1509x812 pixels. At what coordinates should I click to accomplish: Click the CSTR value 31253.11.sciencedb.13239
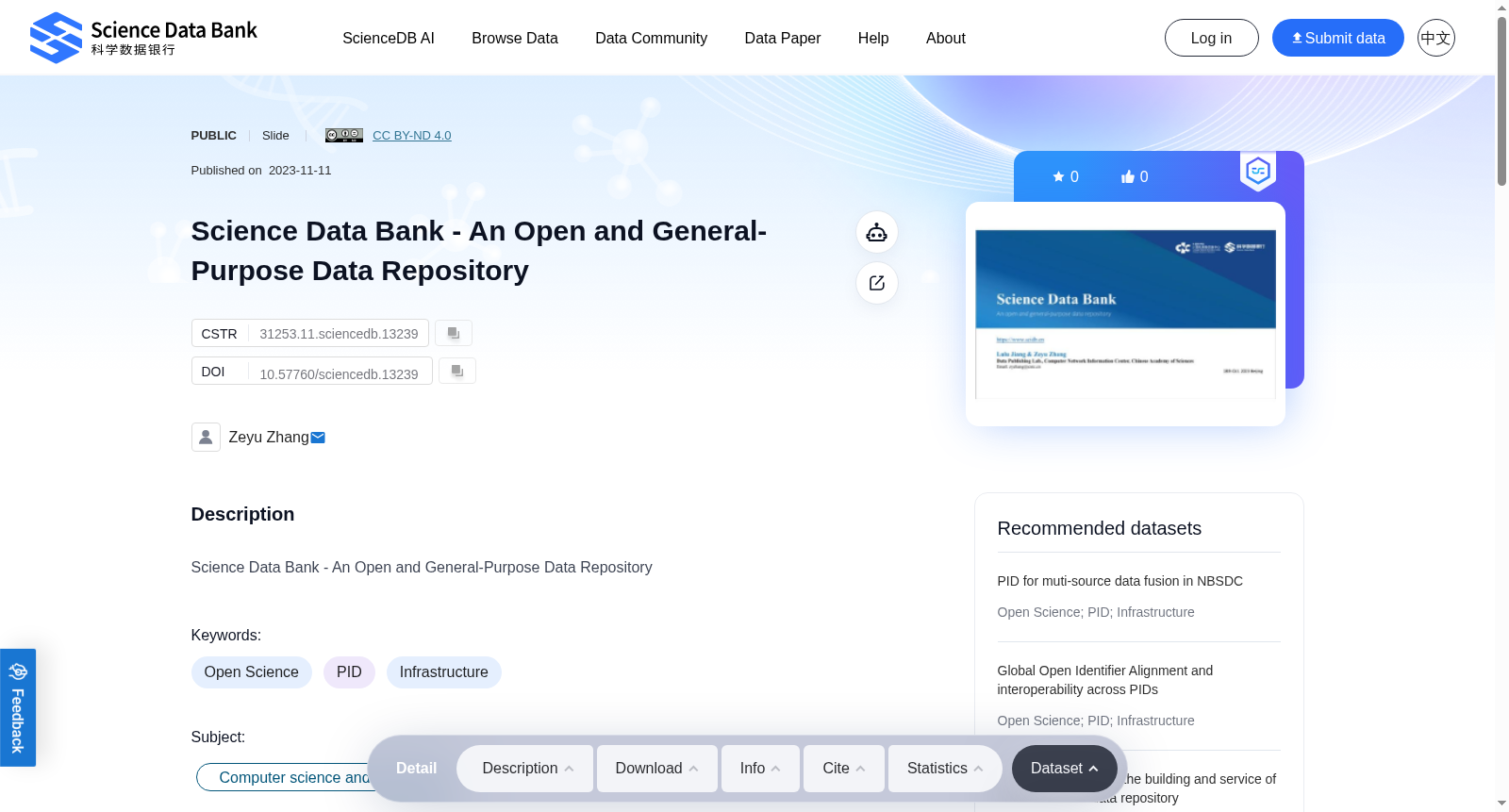(x=340, y=334)
